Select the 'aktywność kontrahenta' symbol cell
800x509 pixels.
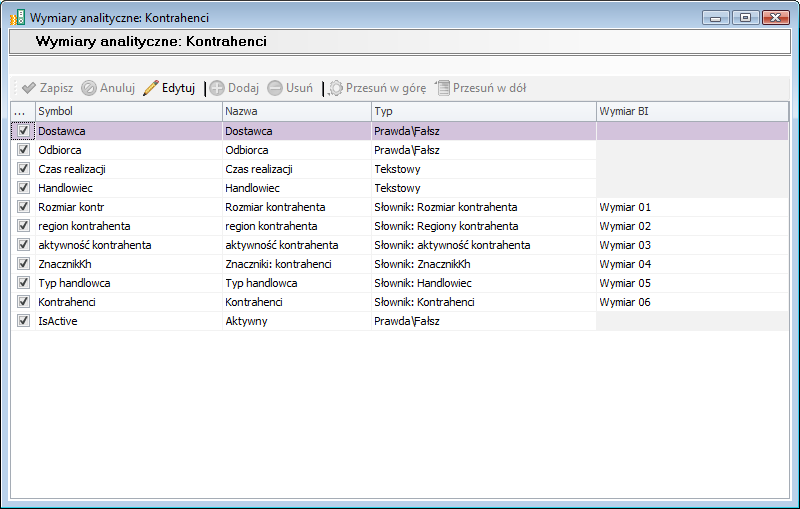pos(129,245)
